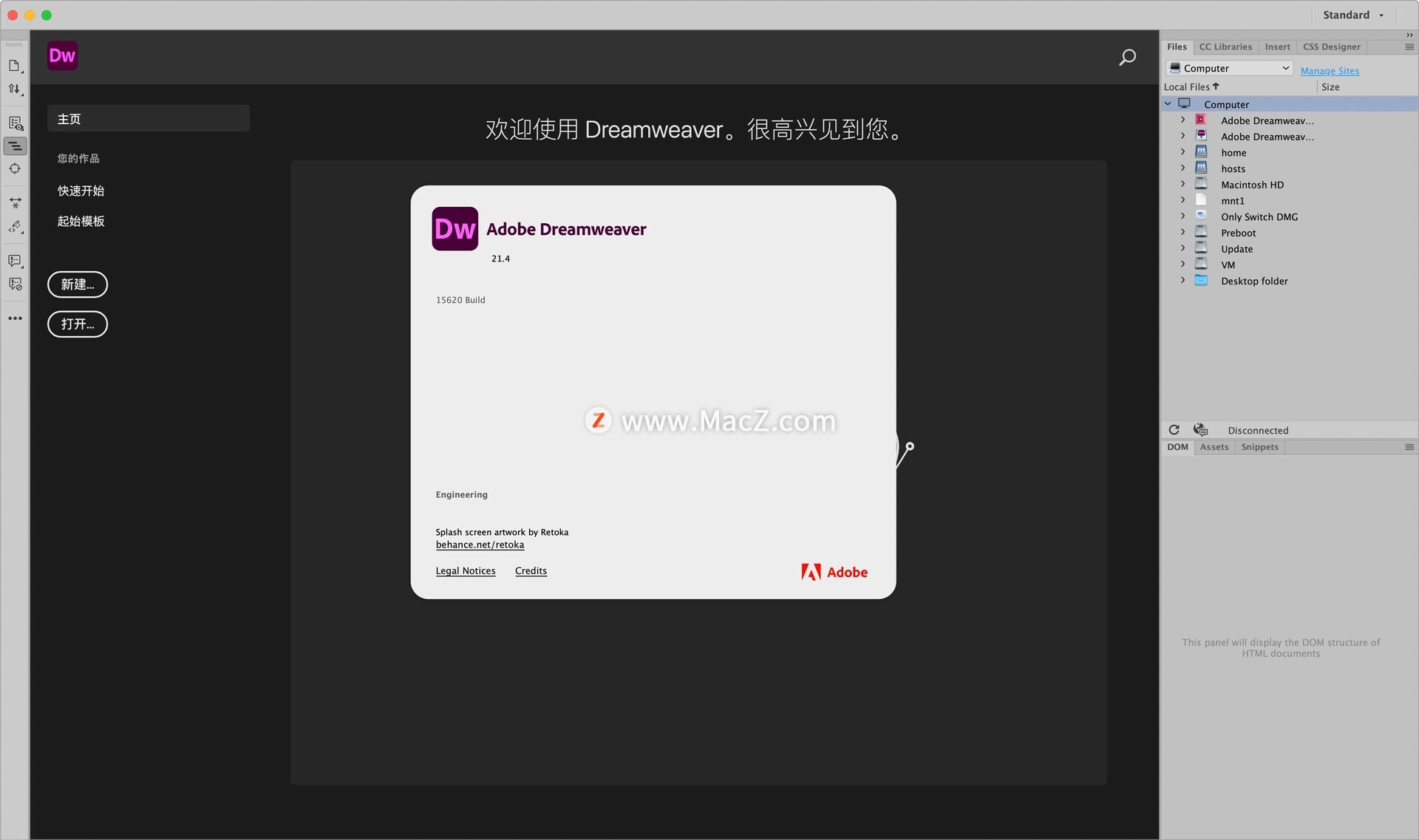This screenshot has width=1419, height=840.
Task: Click the Remove Comment icon
Action: 15,284
